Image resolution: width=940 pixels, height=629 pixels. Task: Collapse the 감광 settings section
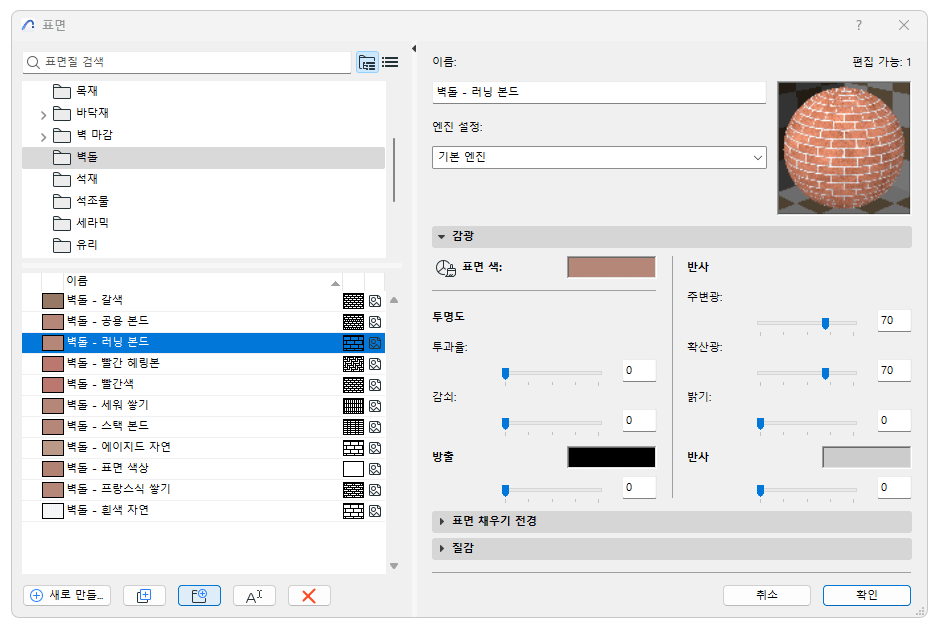click(x=441, y=236)
